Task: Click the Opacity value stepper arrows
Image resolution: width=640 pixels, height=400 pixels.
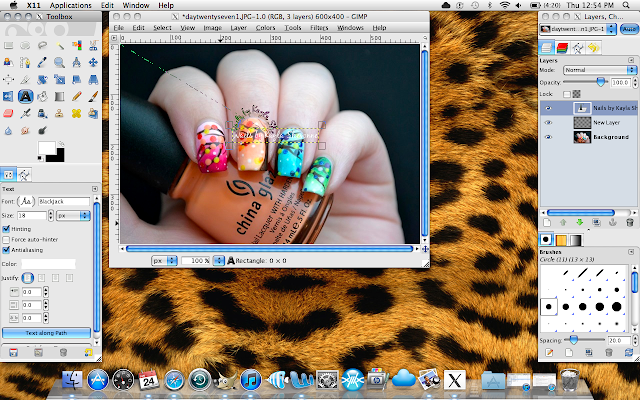Action: (x=635, y=82)
